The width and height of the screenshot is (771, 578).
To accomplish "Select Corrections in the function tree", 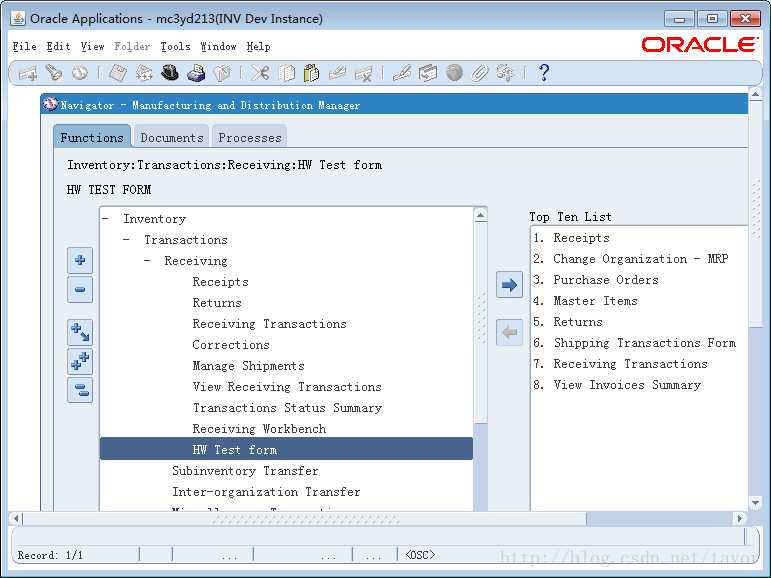I will [x=231, y=345].
